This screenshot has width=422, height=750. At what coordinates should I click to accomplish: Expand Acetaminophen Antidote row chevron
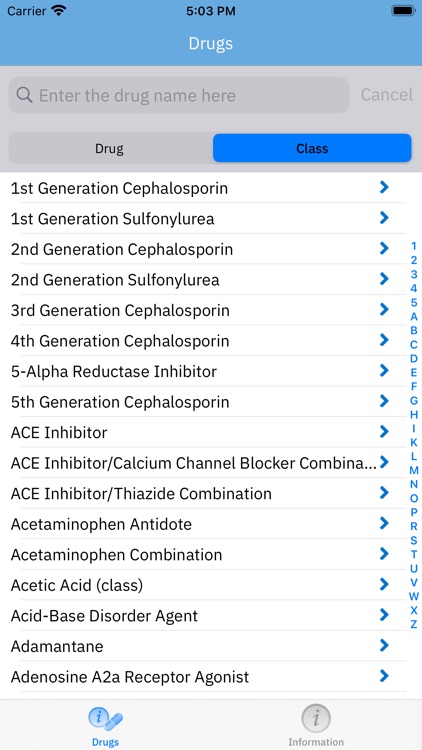coord(384,524)
